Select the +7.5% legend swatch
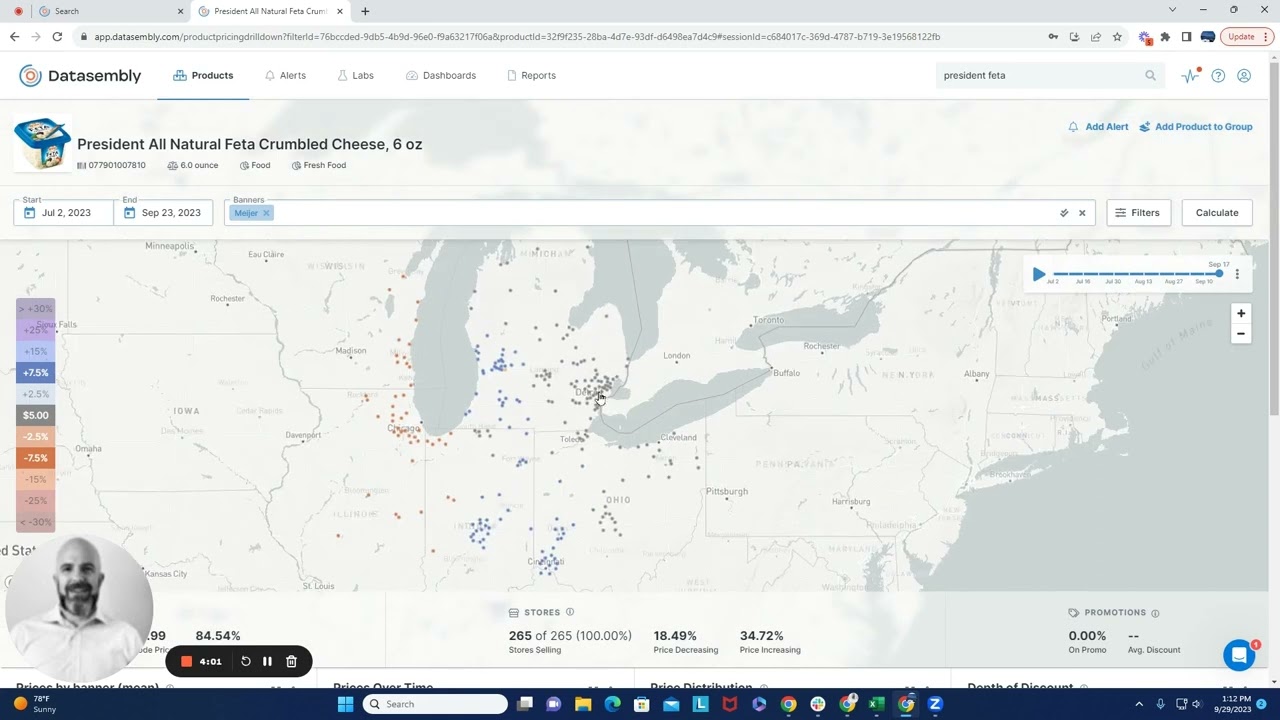The image size is (1280, 720). (x=35, y=372)
